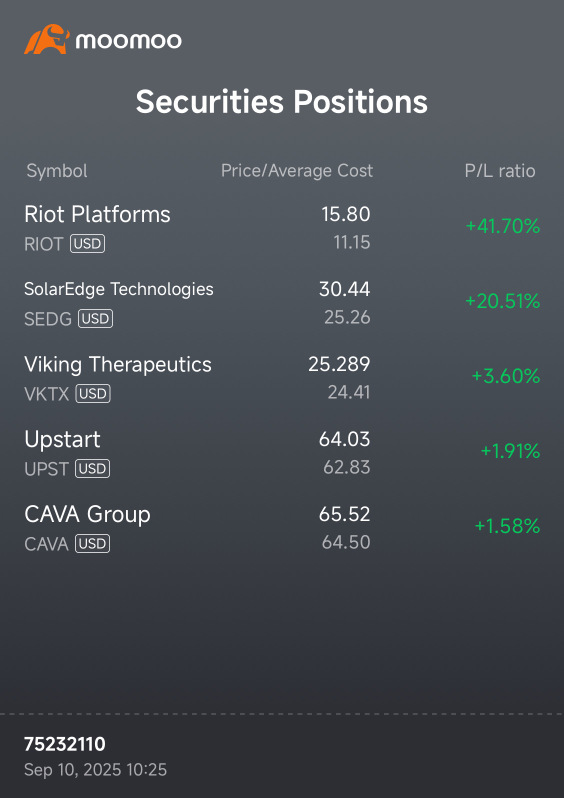Select the USD badge next to CAVA

(x=93, y=544)
